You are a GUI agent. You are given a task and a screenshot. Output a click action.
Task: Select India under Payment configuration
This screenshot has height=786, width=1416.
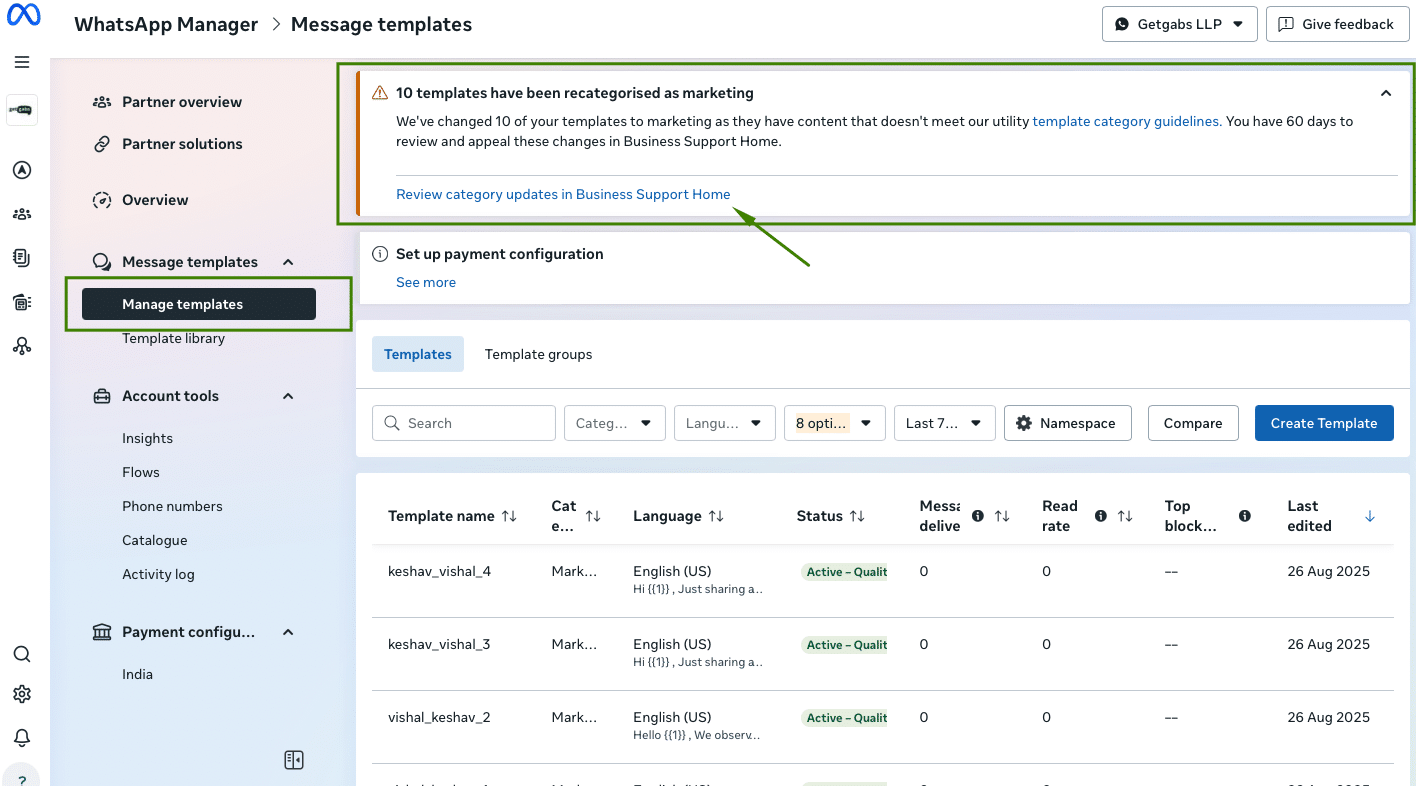coord(137,674)
